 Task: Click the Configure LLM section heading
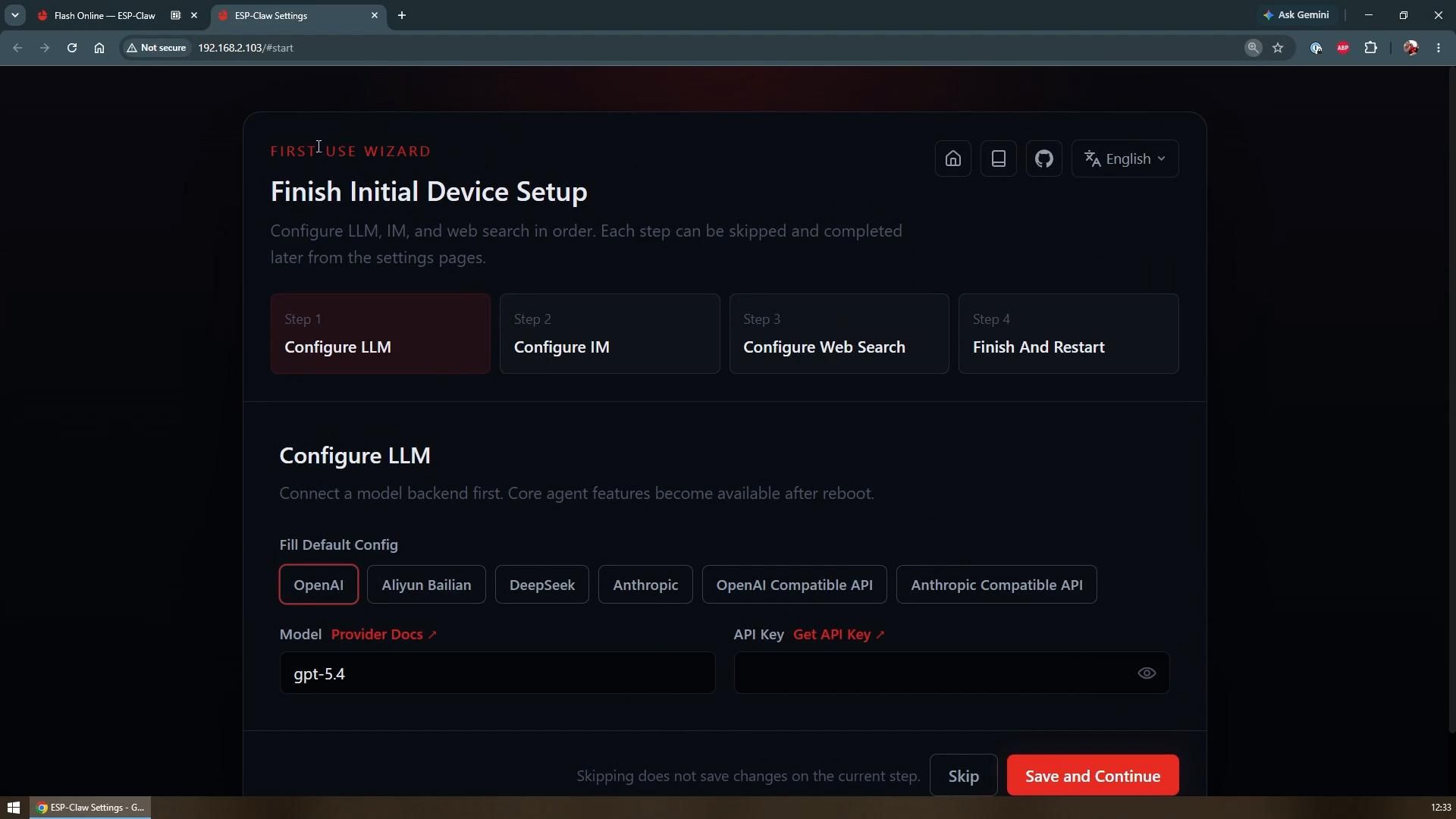pyautogui.click(x=355, y=455)
